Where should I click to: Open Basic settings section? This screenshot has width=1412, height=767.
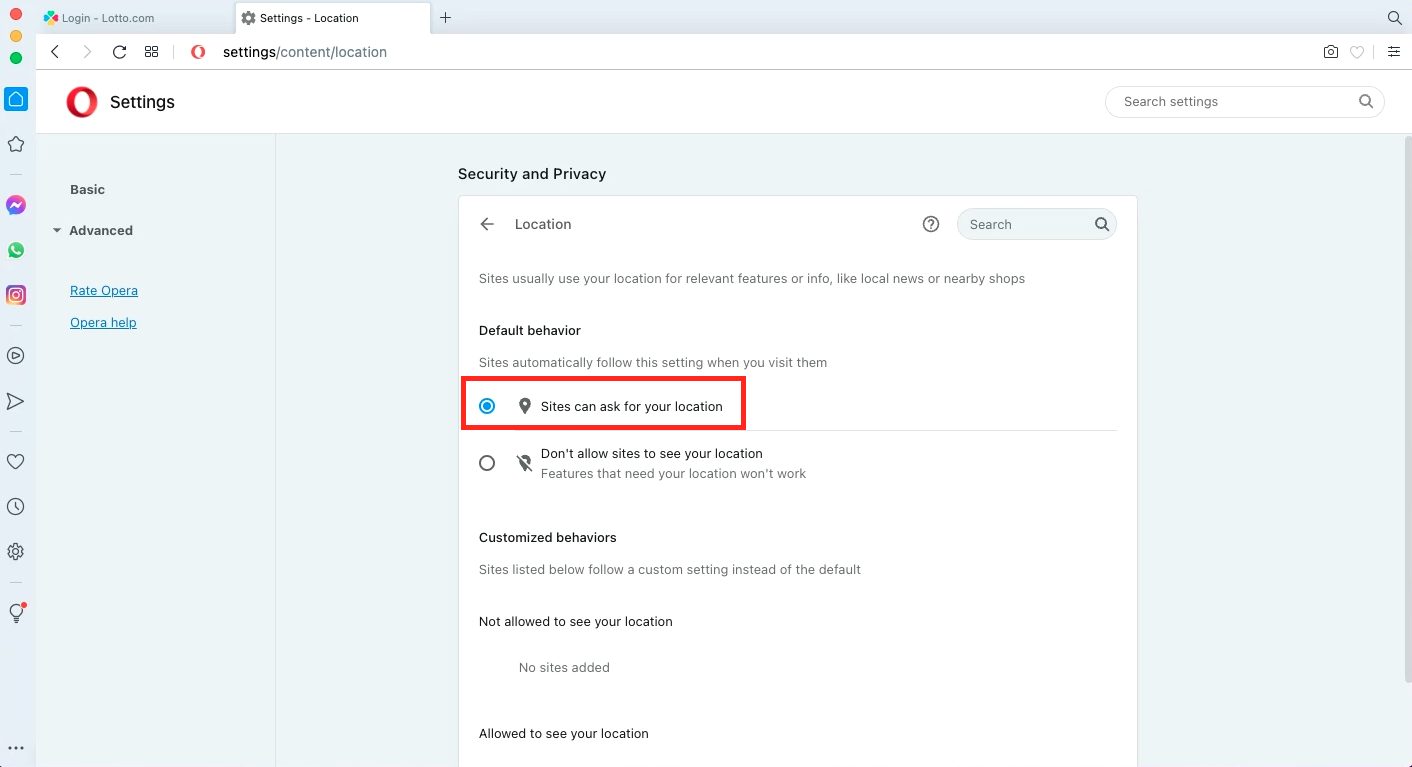coord(87,189)
